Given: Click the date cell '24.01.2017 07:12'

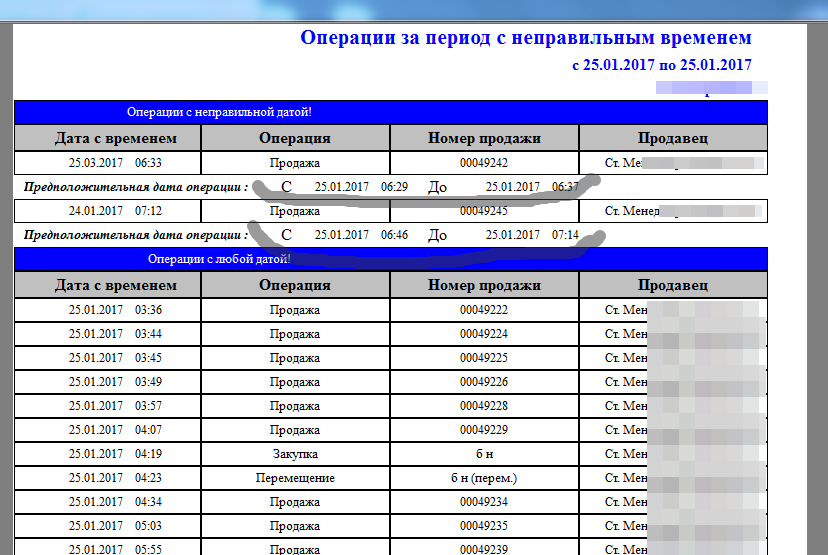Looking at the screenshot, I should click(108, 211).
